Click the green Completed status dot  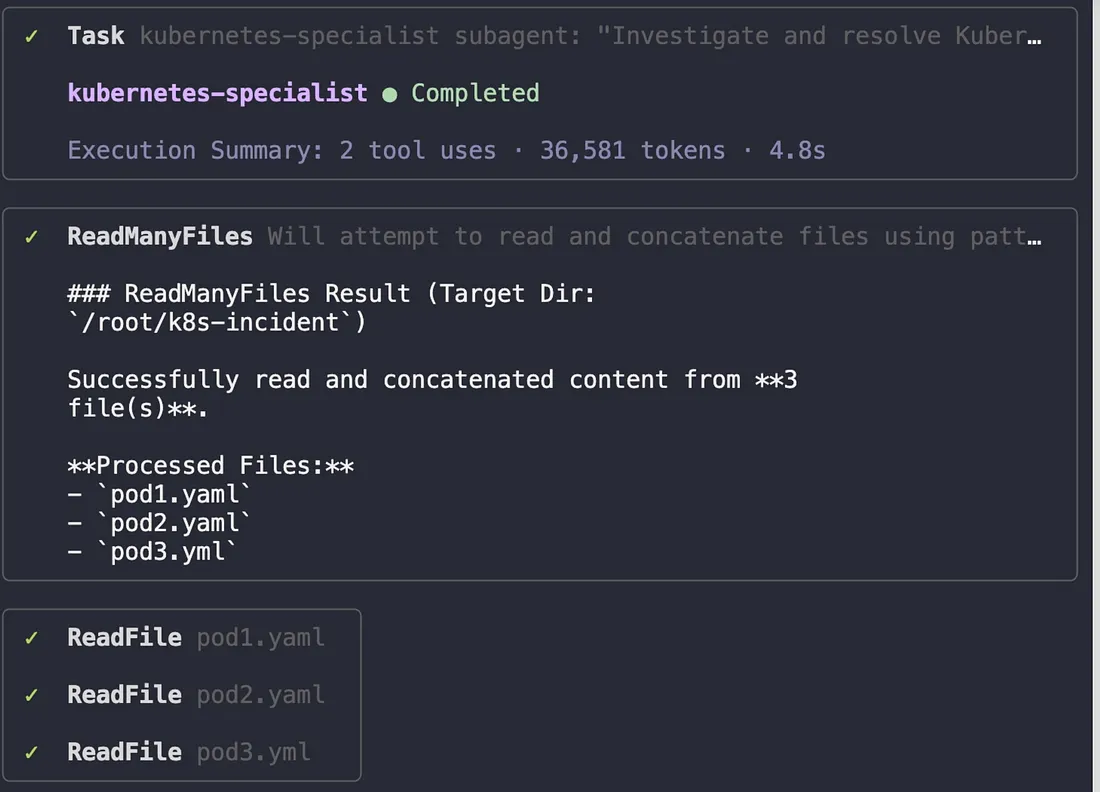[389, 94]
